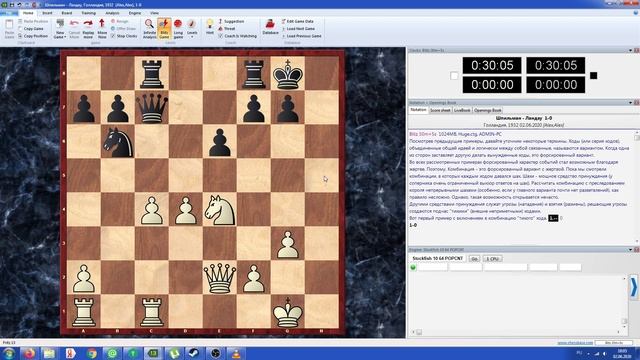Click the undo icon in the quick access toolbar

(19, 4)
